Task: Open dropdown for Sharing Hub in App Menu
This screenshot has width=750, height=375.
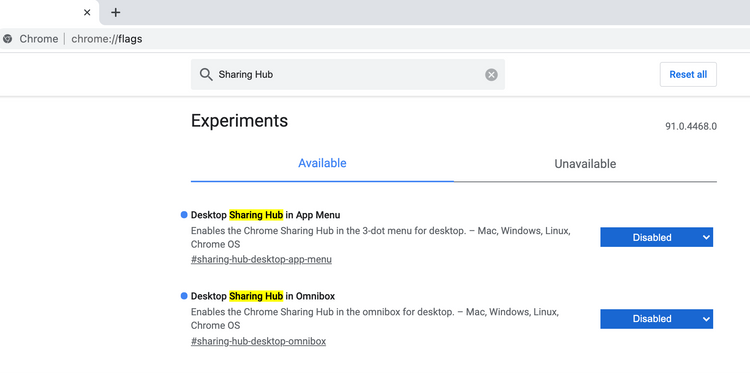Action: click(x=656, y=237)
